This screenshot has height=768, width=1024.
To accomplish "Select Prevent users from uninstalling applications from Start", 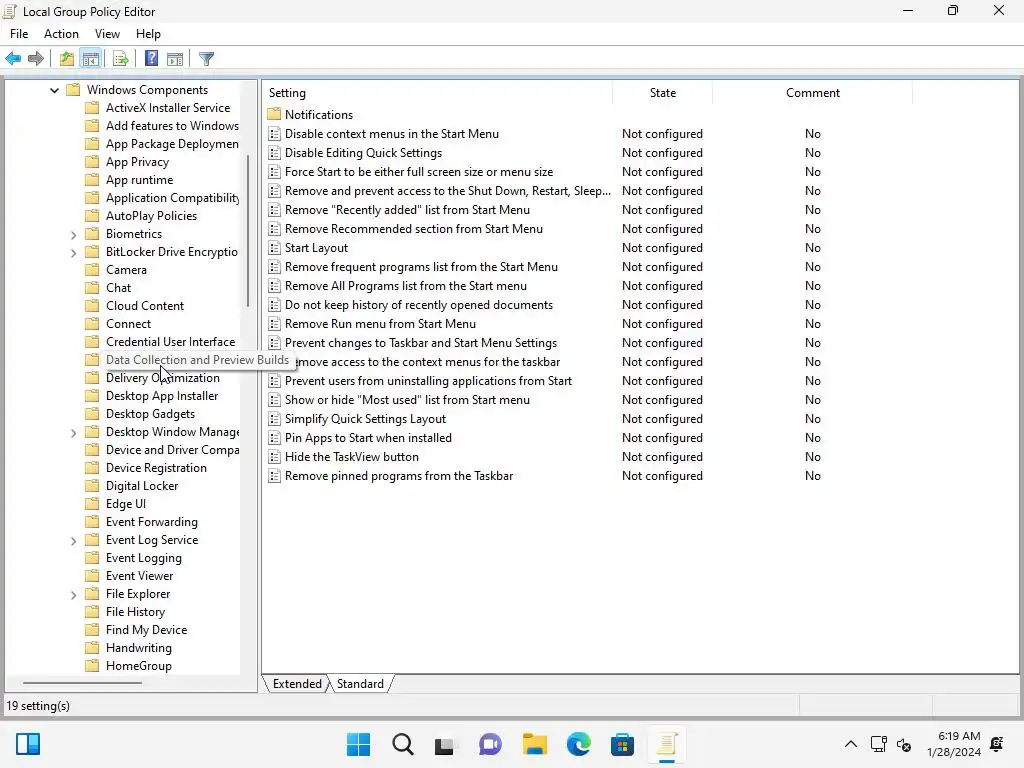I will click(x=428, y=381).
